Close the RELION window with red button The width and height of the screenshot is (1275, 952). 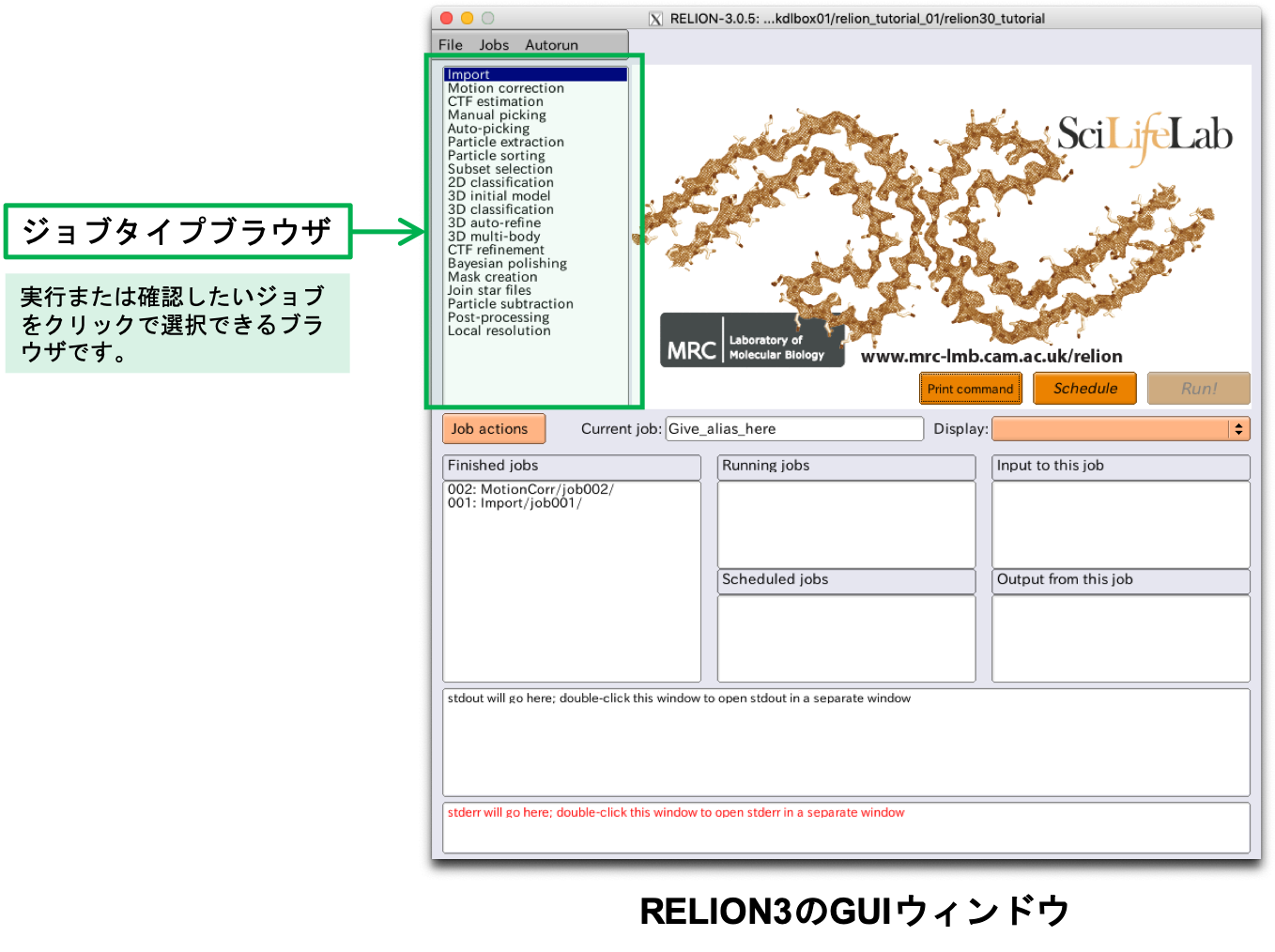click(x=447, y=18)
